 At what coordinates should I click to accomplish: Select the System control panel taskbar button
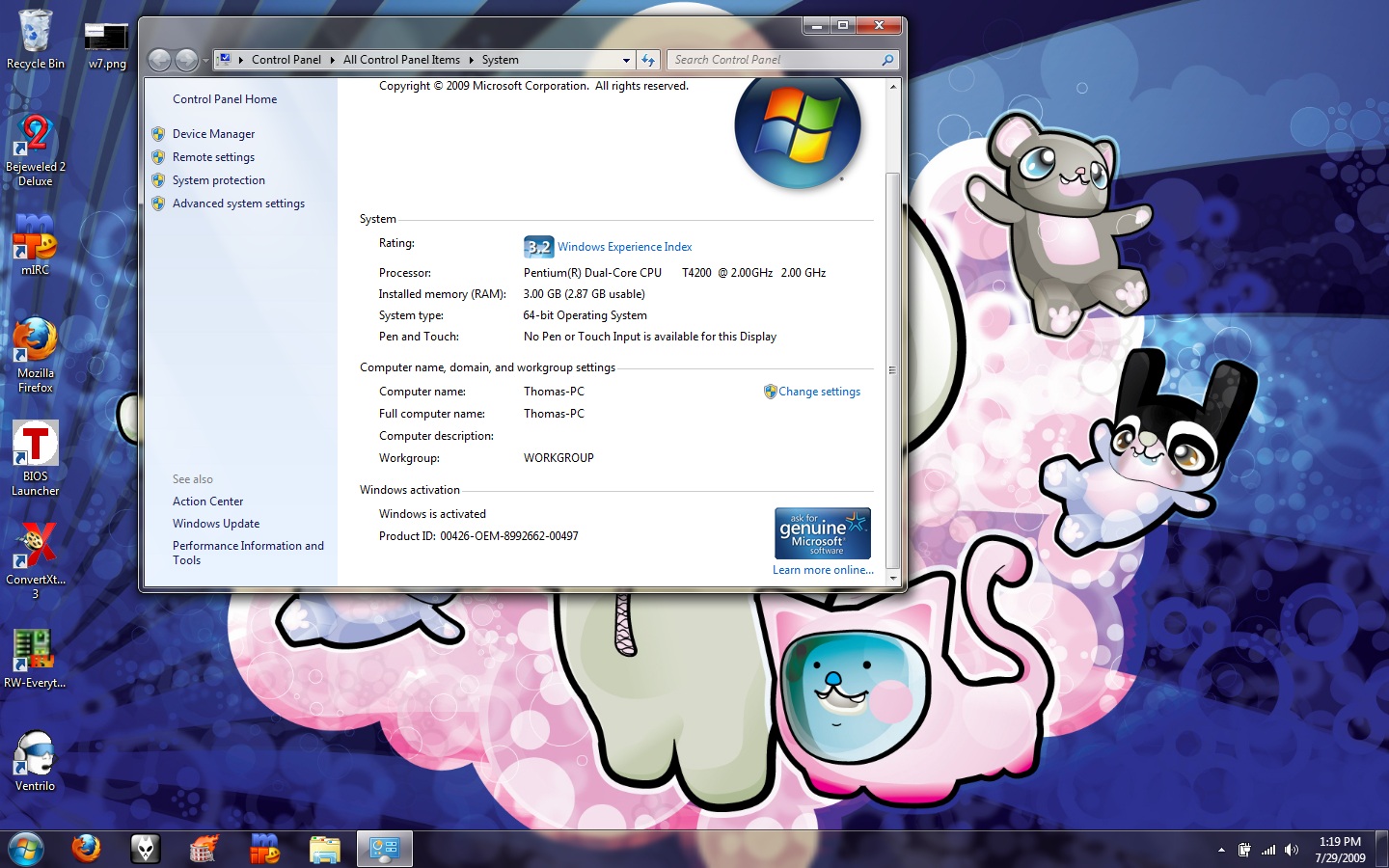click(385, 849)
